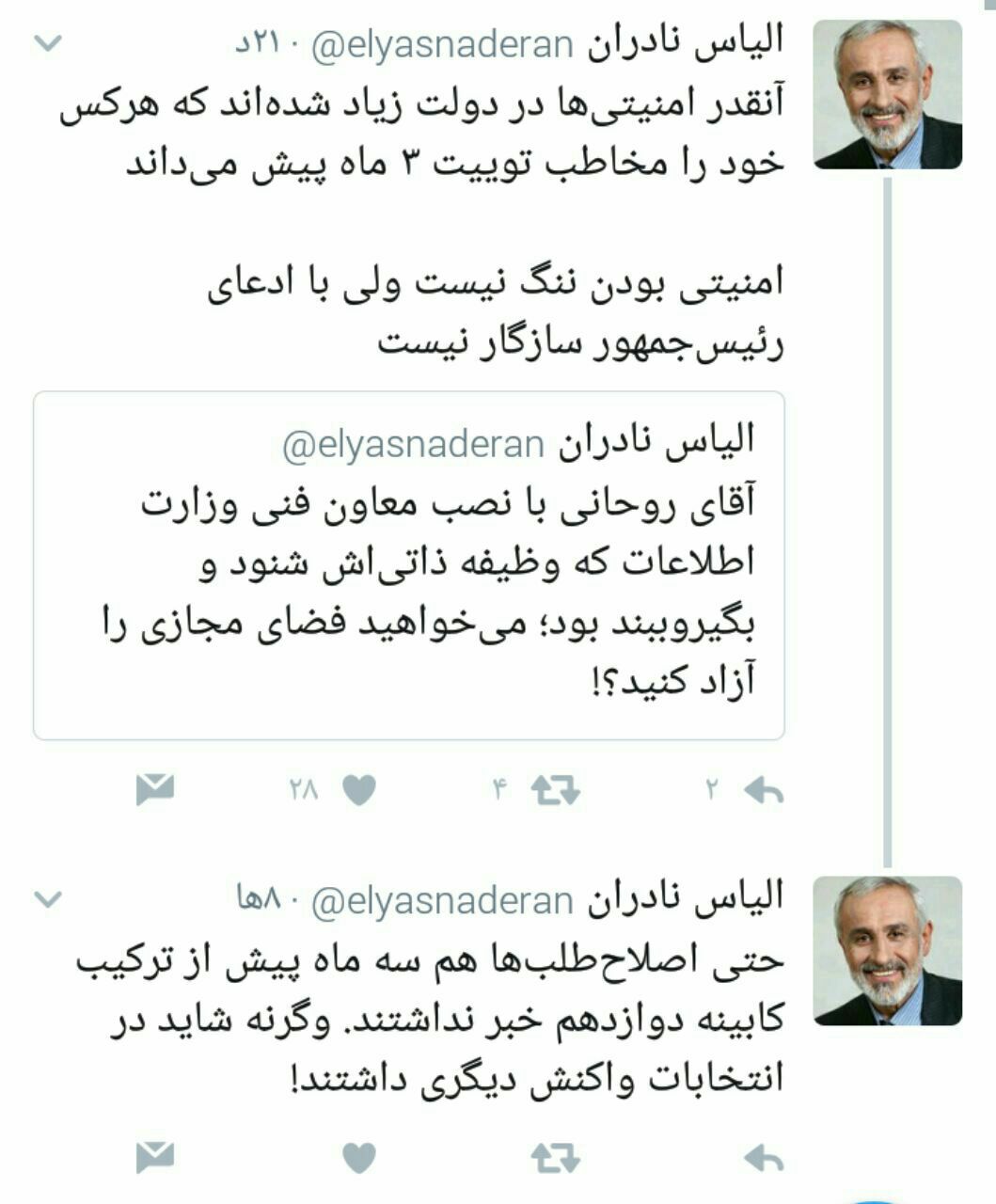Image resolution: width=996 pixels, height=1204 pixels.
Task: Send the first tweet via direct message
Action: [x=155, y=790]
